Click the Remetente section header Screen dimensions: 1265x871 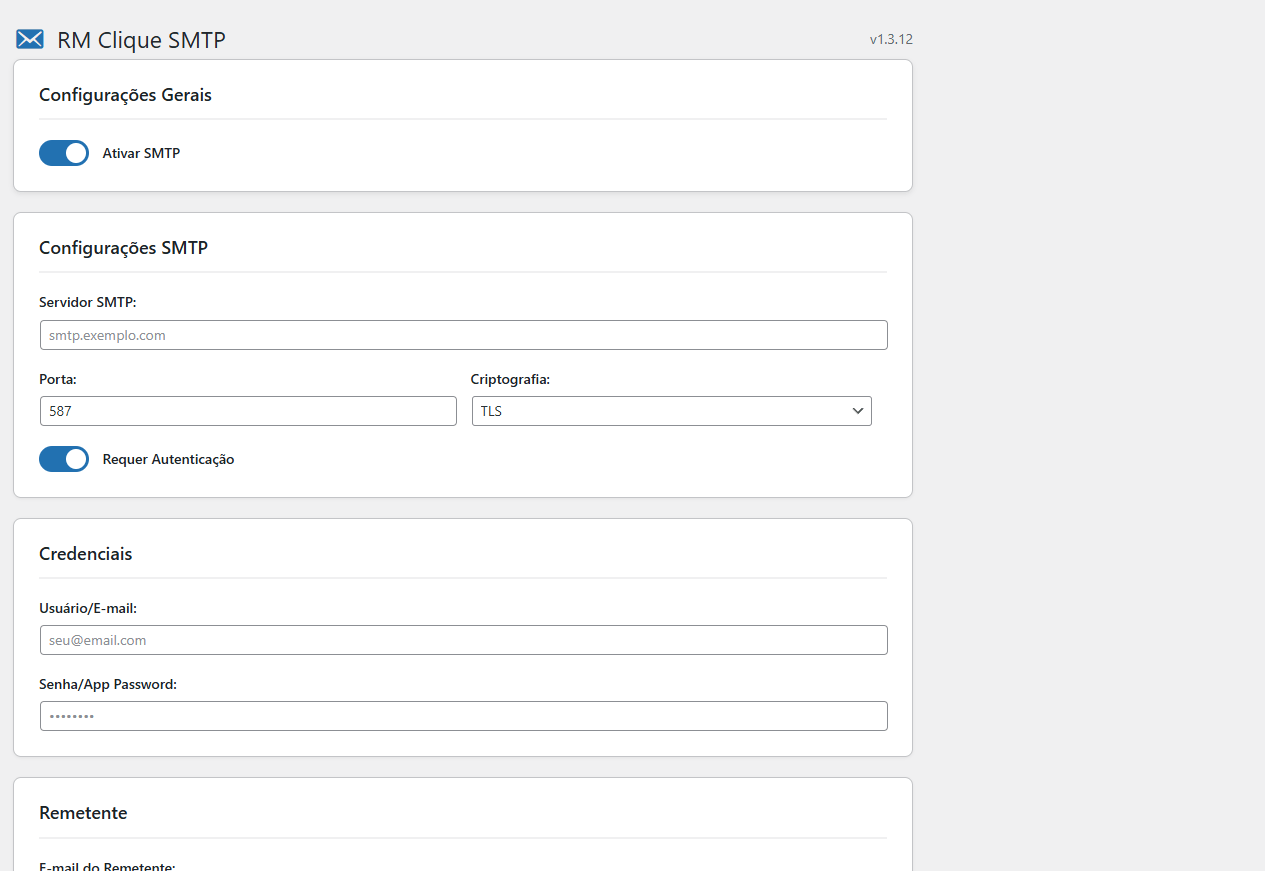pyautogui.click(x=83, y=812)
